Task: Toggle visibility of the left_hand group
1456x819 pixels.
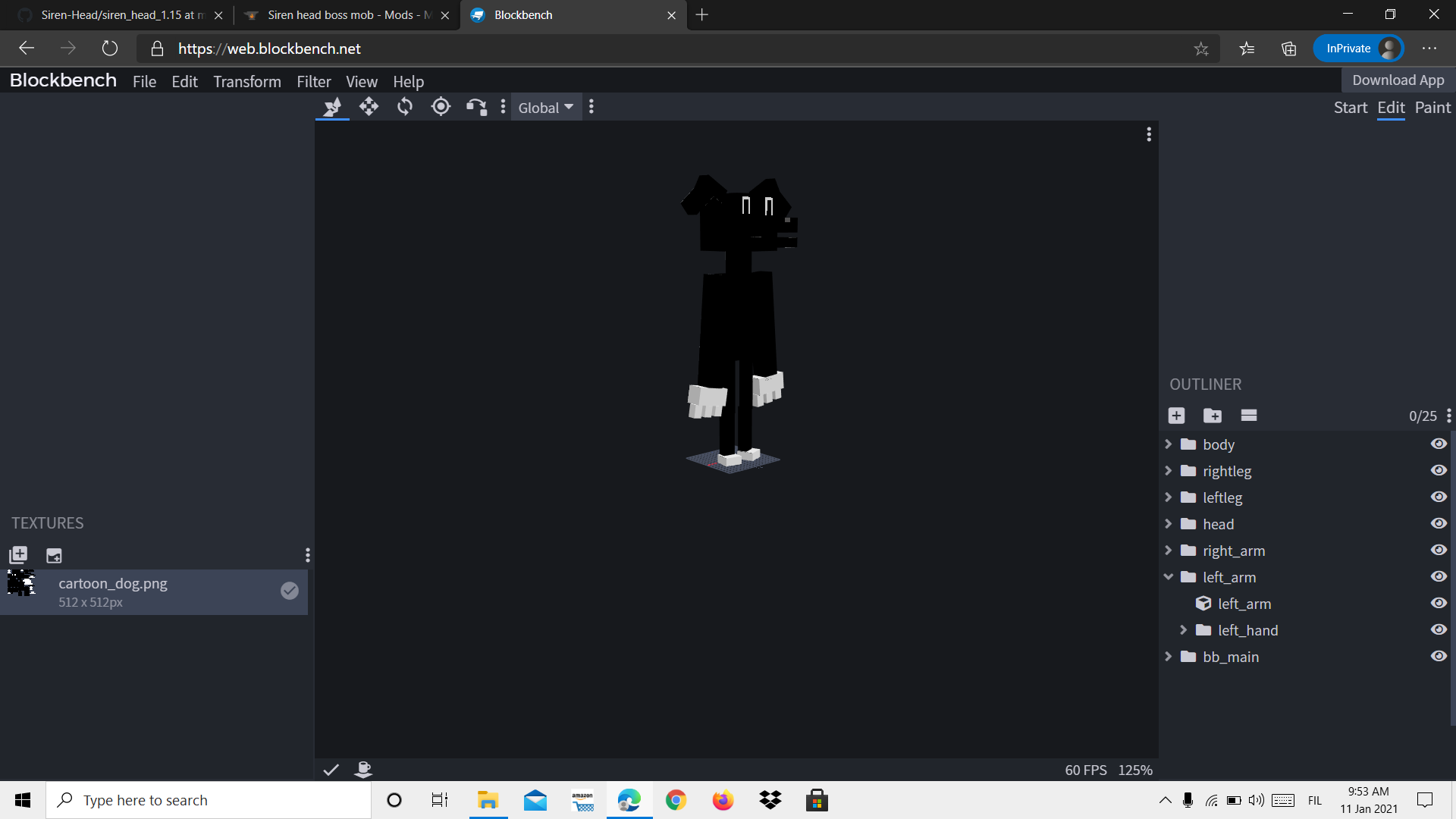Action: [x=1439, y=630]
